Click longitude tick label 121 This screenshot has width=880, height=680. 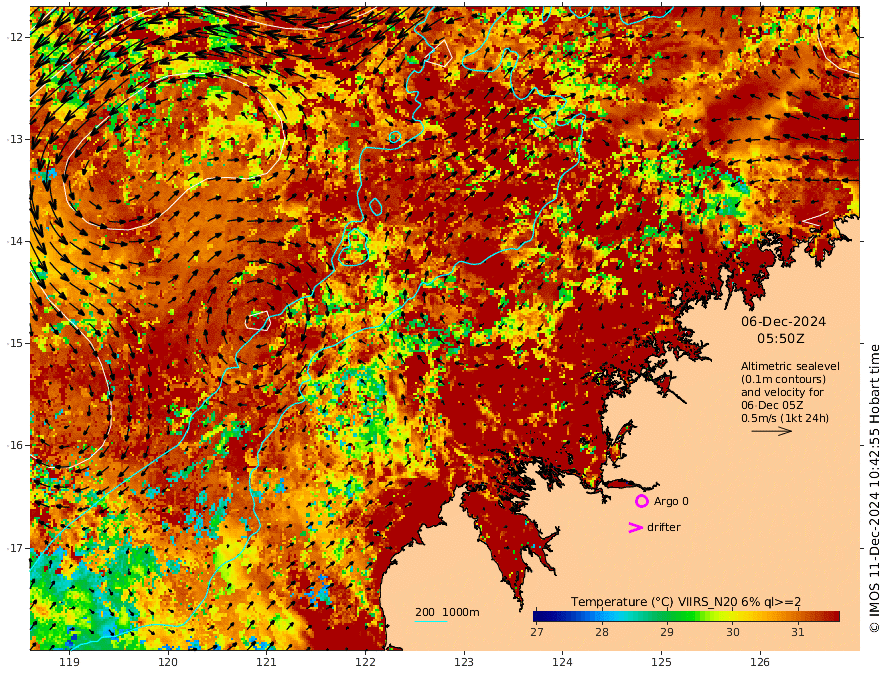pyautogui.click(x=266, y=662)
